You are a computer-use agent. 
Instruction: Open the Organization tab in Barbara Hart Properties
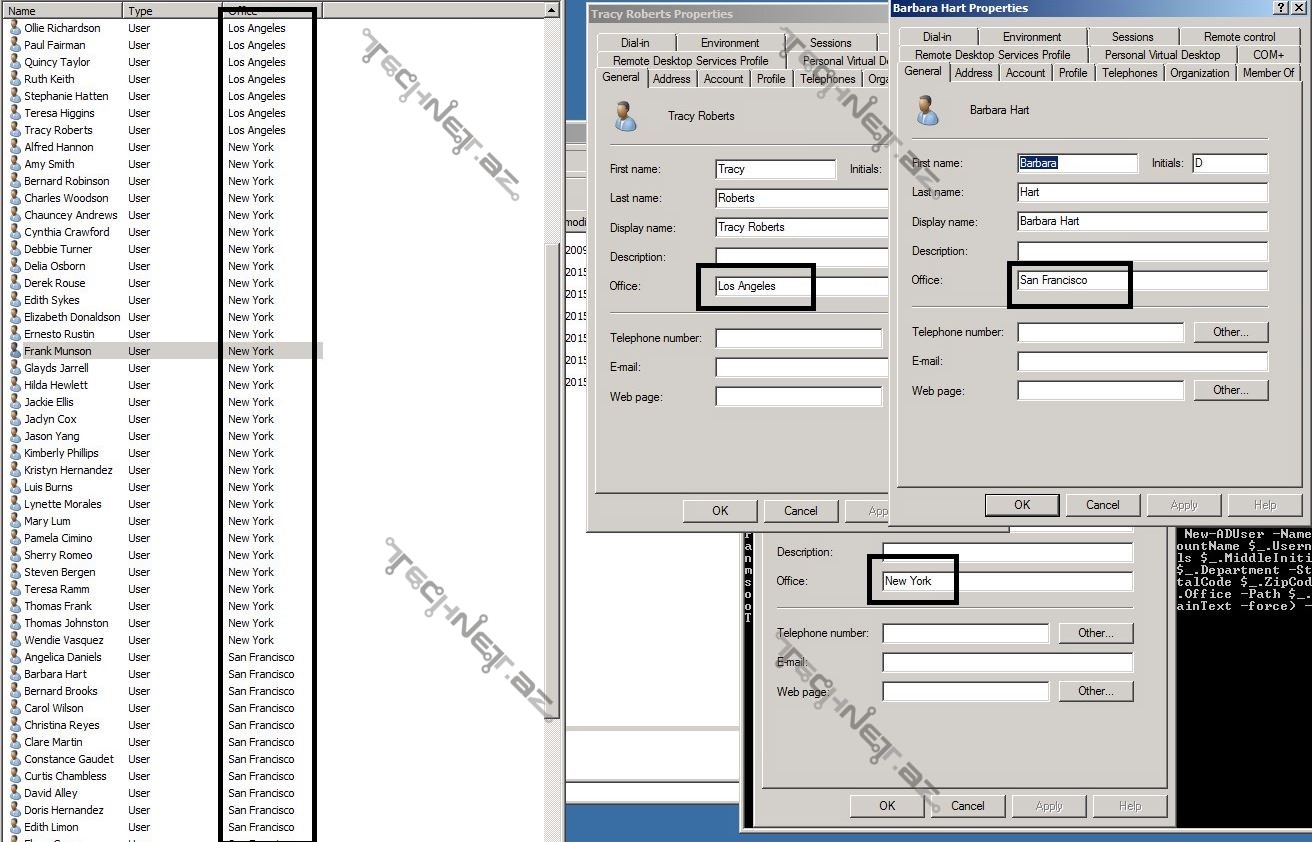(x=1199, y=73)
